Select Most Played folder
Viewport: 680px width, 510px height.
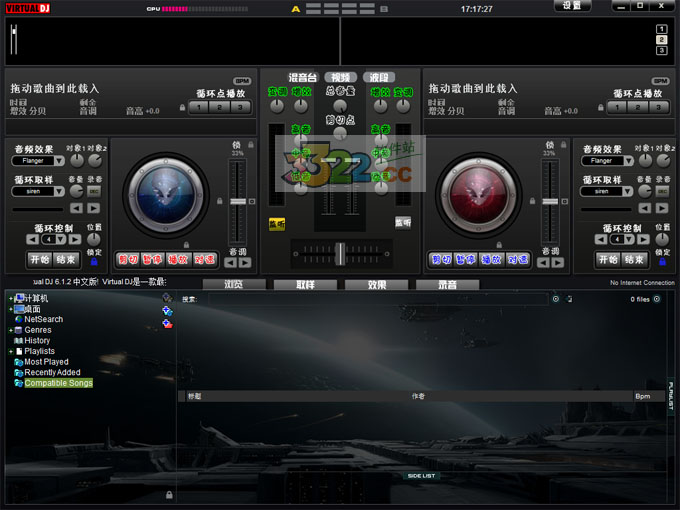click(x=46, y=362)
